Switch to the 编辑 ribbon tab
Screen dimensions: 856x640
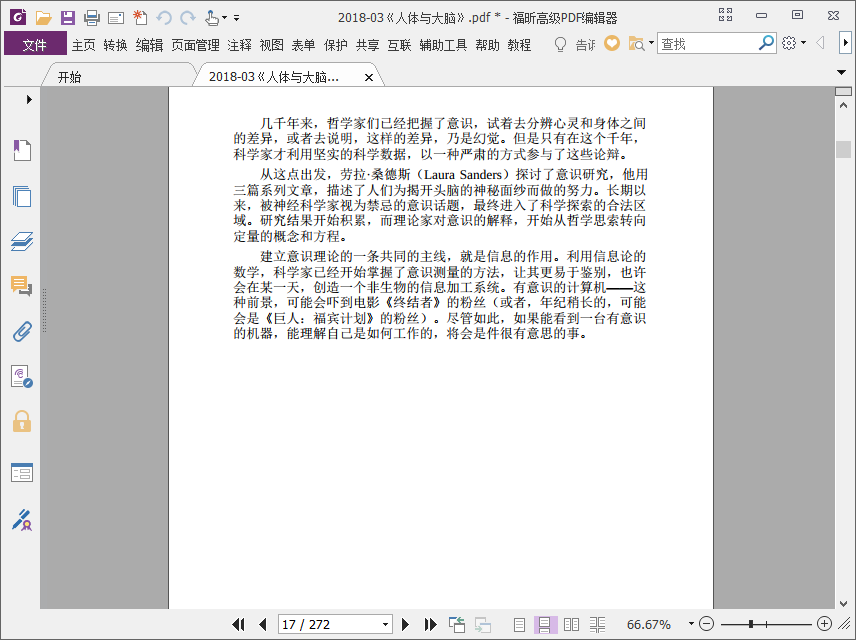coord(149,45)
